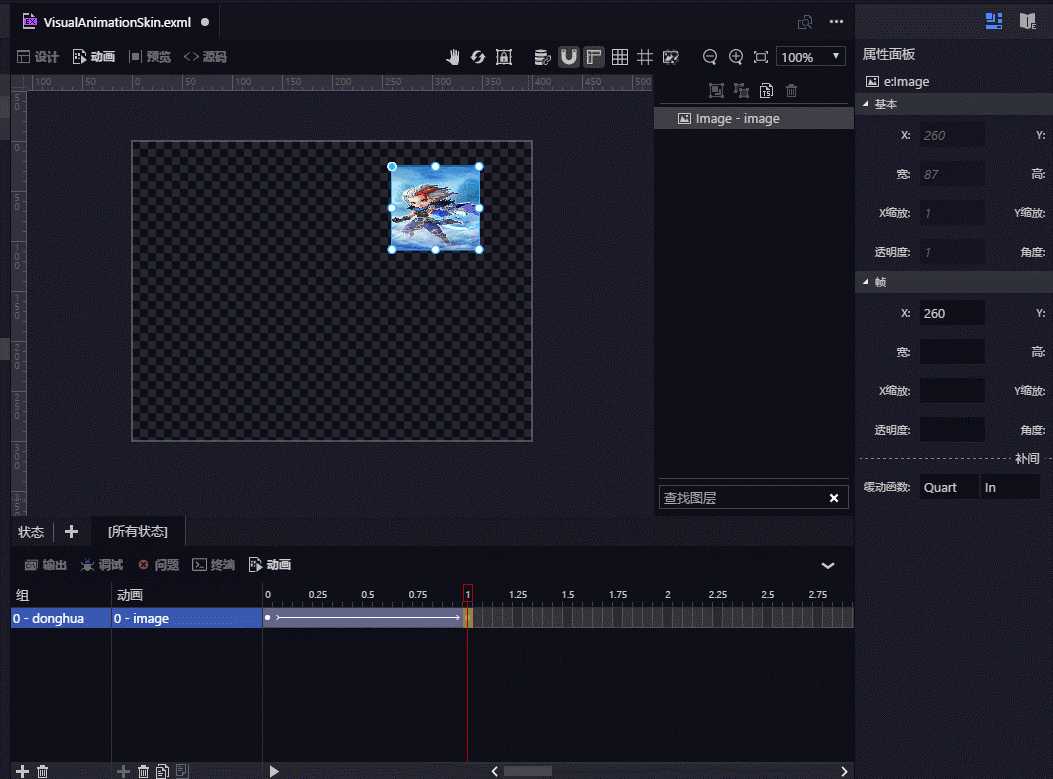Select the 0 - donghua group row

(61, 618)
